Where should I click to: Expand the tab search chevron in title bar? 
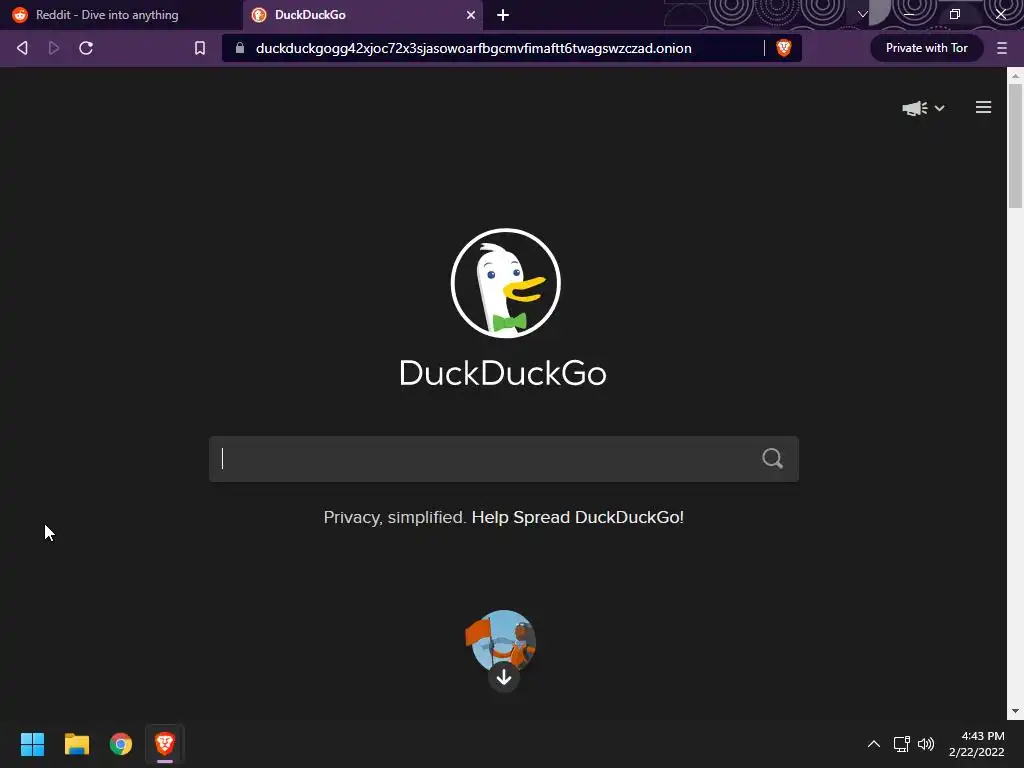[x=863, y=14]
